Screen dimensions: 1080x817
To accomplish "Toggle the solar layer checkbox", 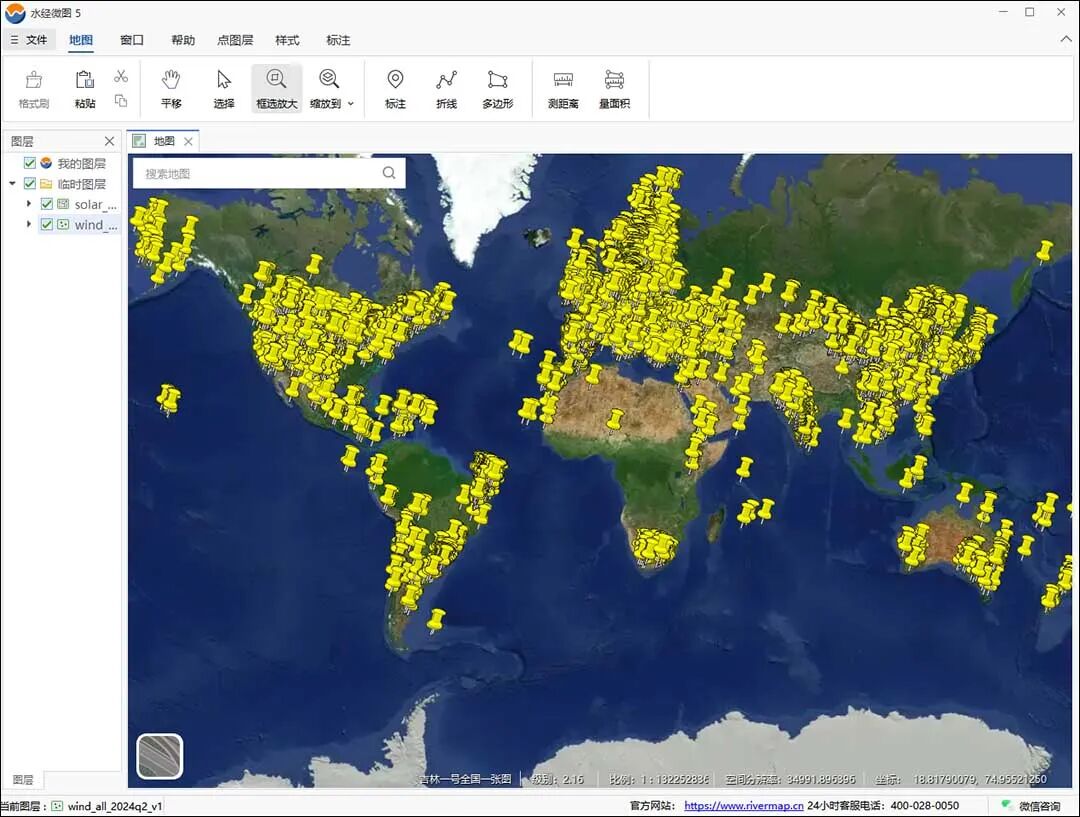I will pos(47,204).
